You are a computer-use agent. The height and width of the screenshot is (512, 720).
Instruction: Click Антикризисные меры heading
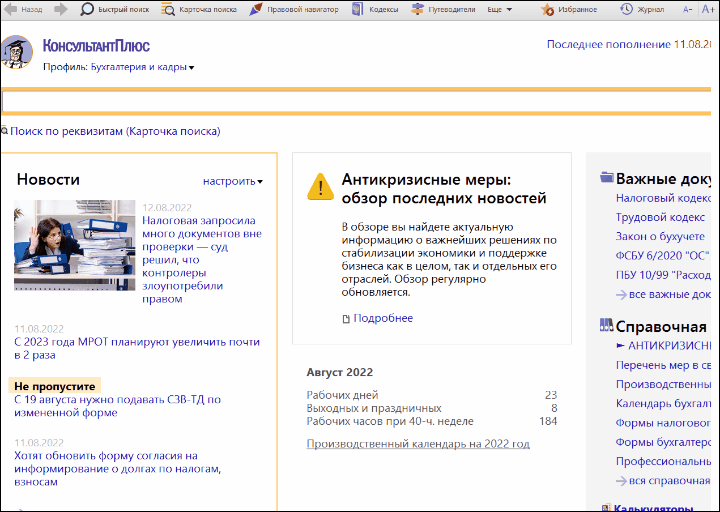tap(444, 189)
